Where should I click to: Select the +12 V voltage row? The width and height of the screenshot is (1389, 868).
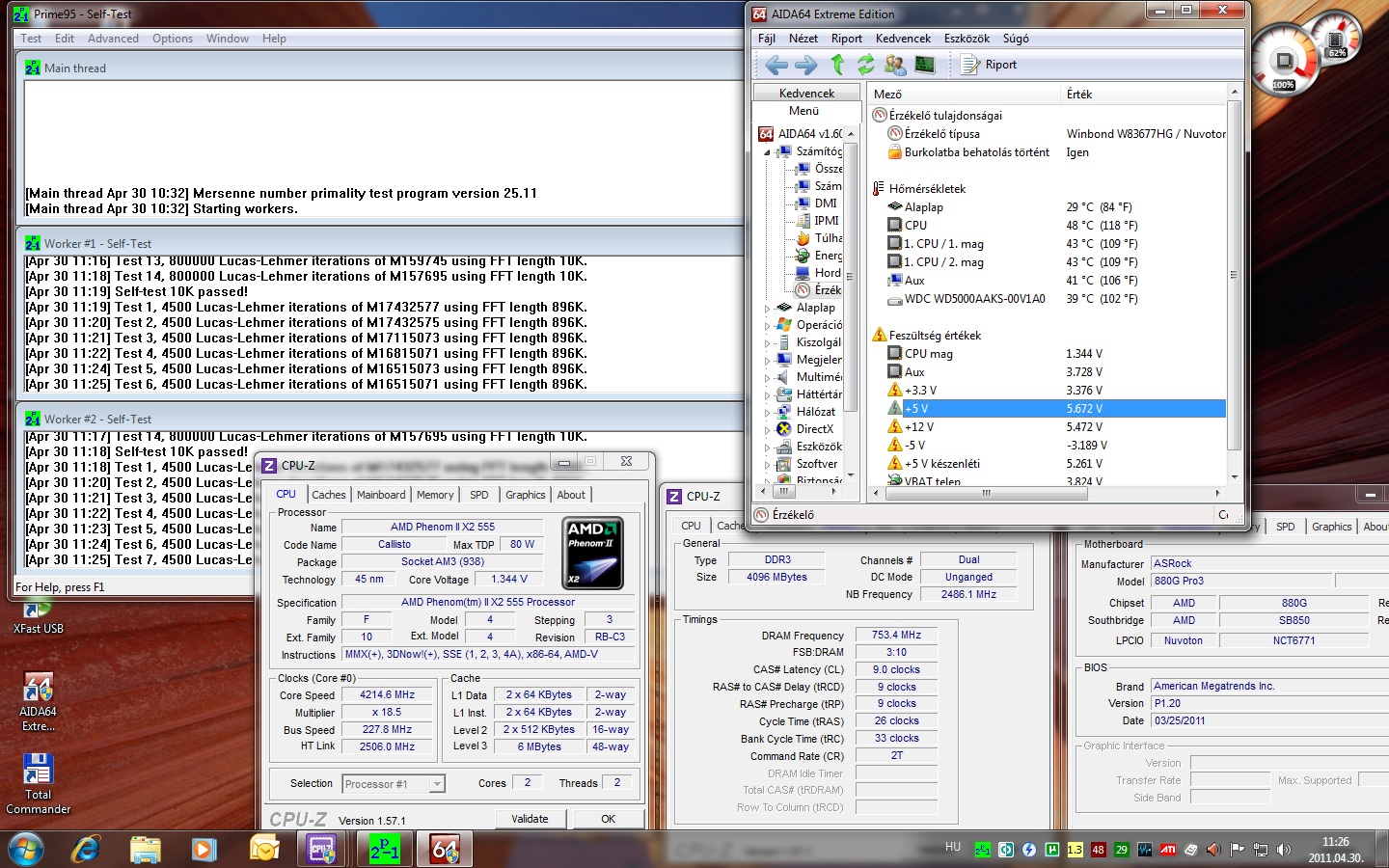coord(1055,427)
